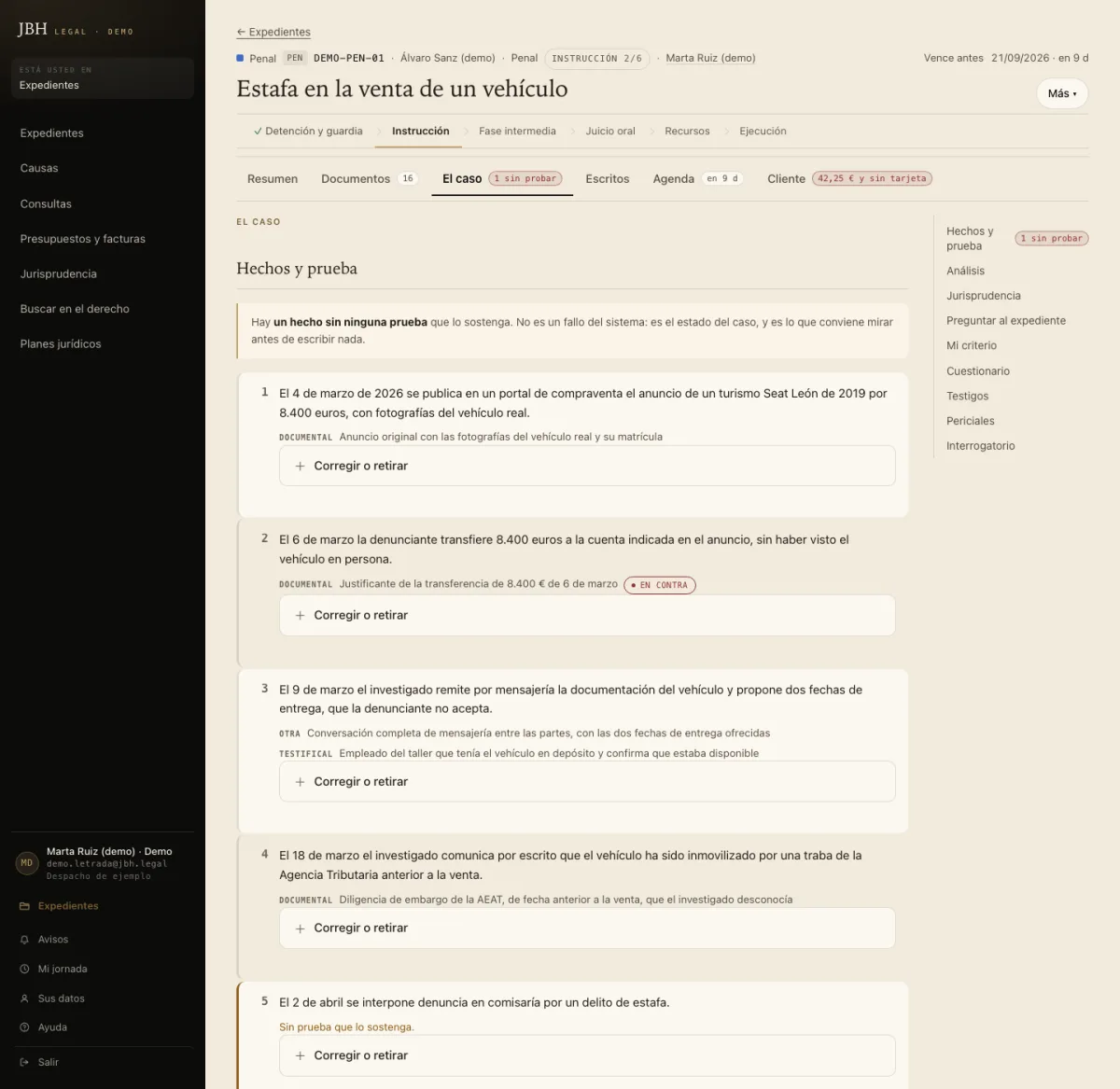The width and height of the screenshot is (1120, 1089).
Task: Open Presupuestos y facturas
Action: click(x=83, y=239)
